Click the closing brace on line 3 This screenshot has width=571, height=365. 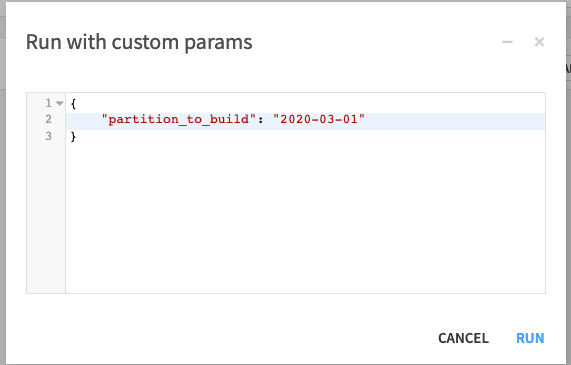coord(73,137)
